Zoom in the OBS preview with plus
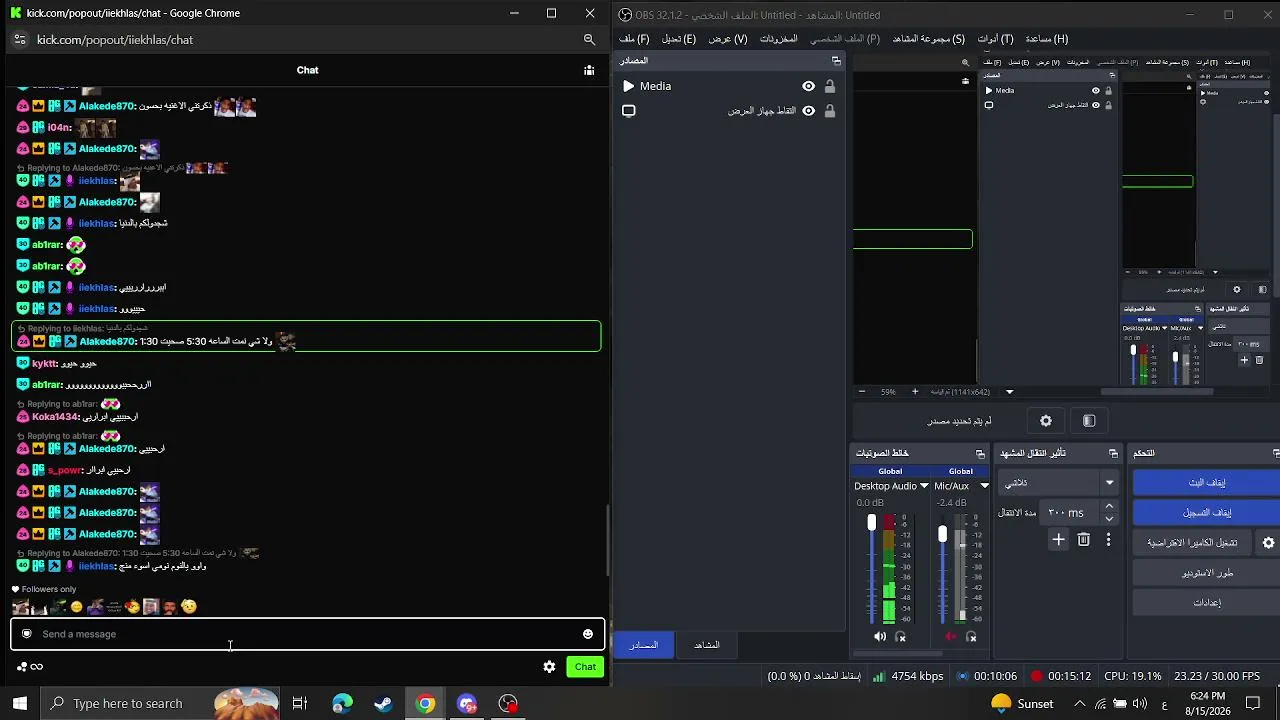This screenshot has height=720, width=1280. [914, 392]
